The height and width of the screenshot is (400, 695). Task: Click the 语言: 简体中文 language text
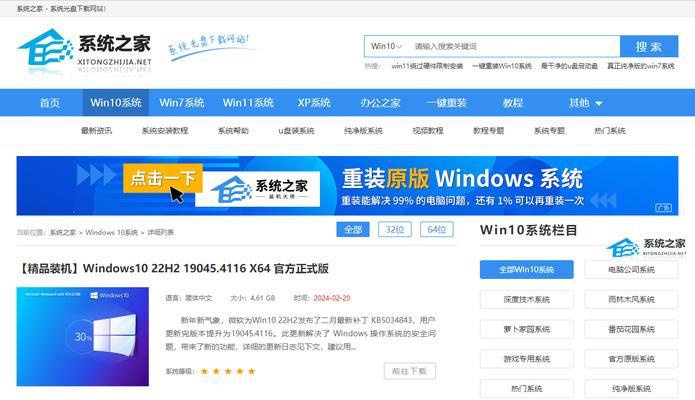point(189,298)
